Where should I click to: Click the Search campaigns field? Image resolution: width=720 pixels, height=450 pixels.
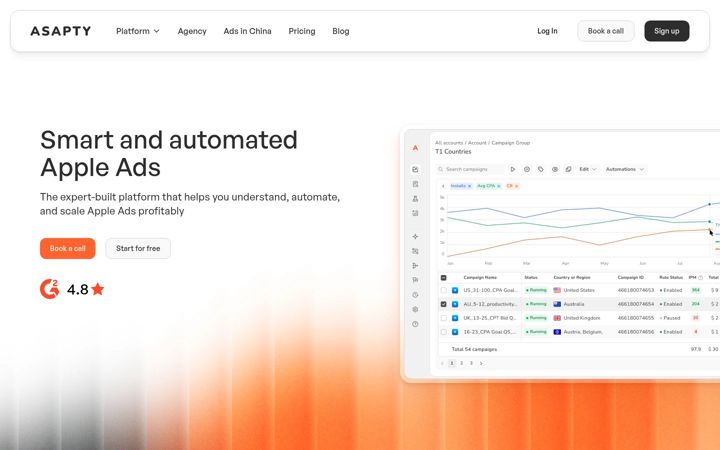coord(469,169)
